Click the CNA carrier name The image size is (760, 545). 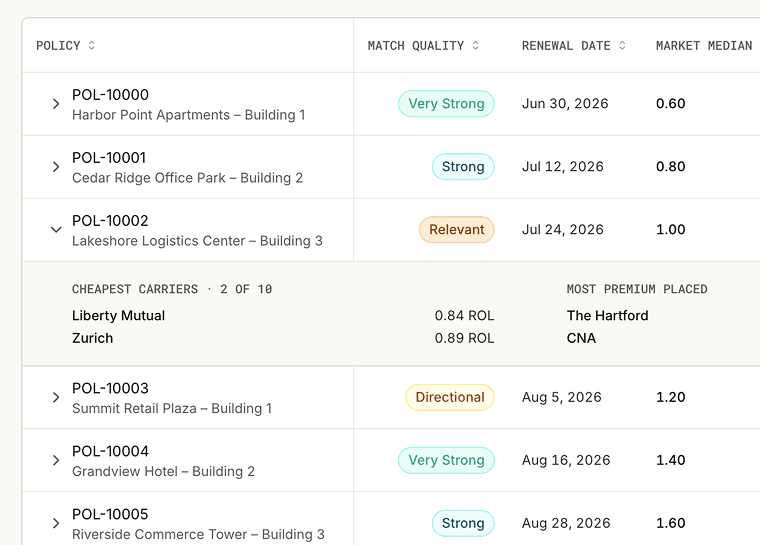pyautogui.click(x=581, y=338)
